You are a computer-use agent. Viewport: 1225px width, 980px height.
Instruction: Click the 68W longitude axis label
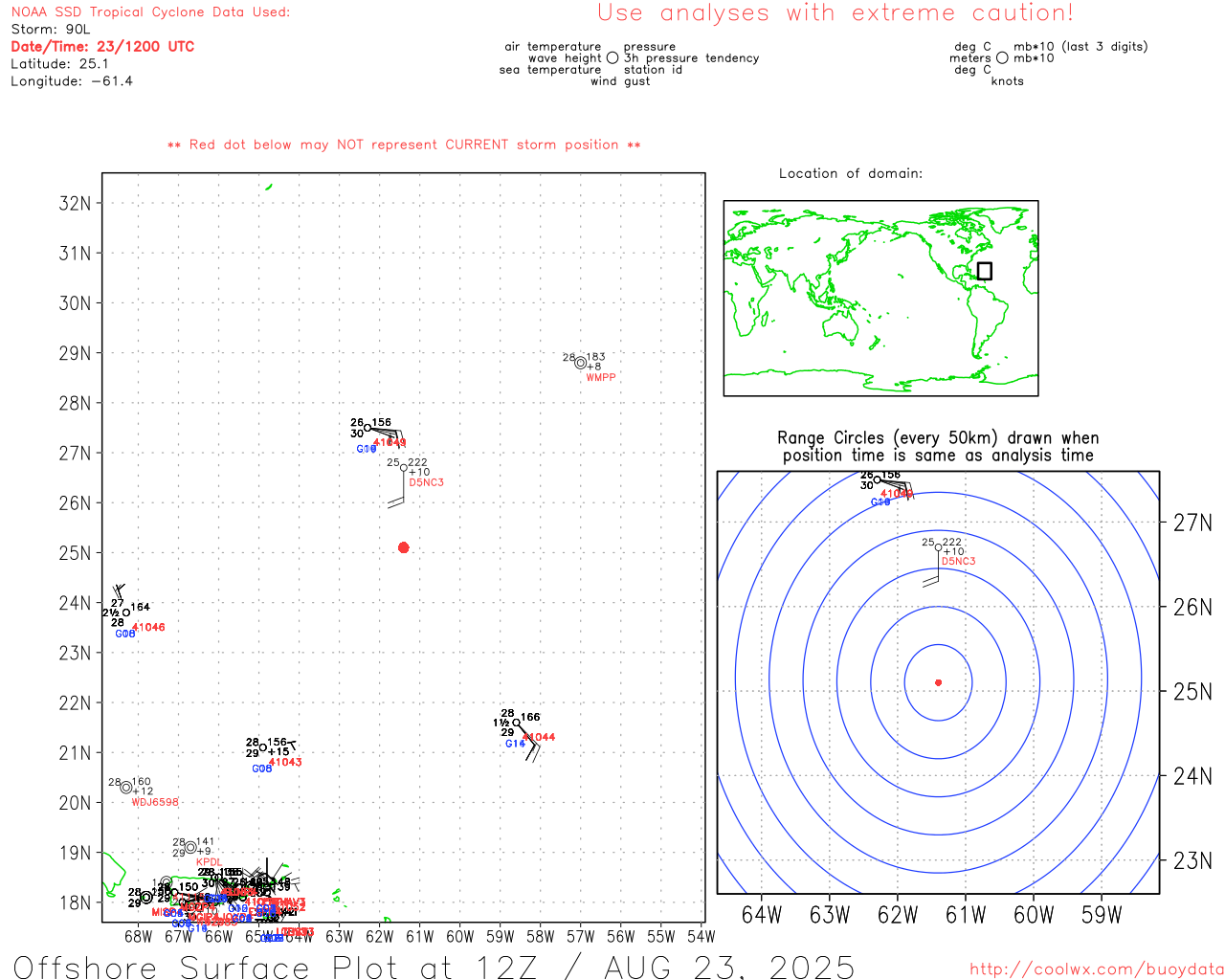(138, 936)
